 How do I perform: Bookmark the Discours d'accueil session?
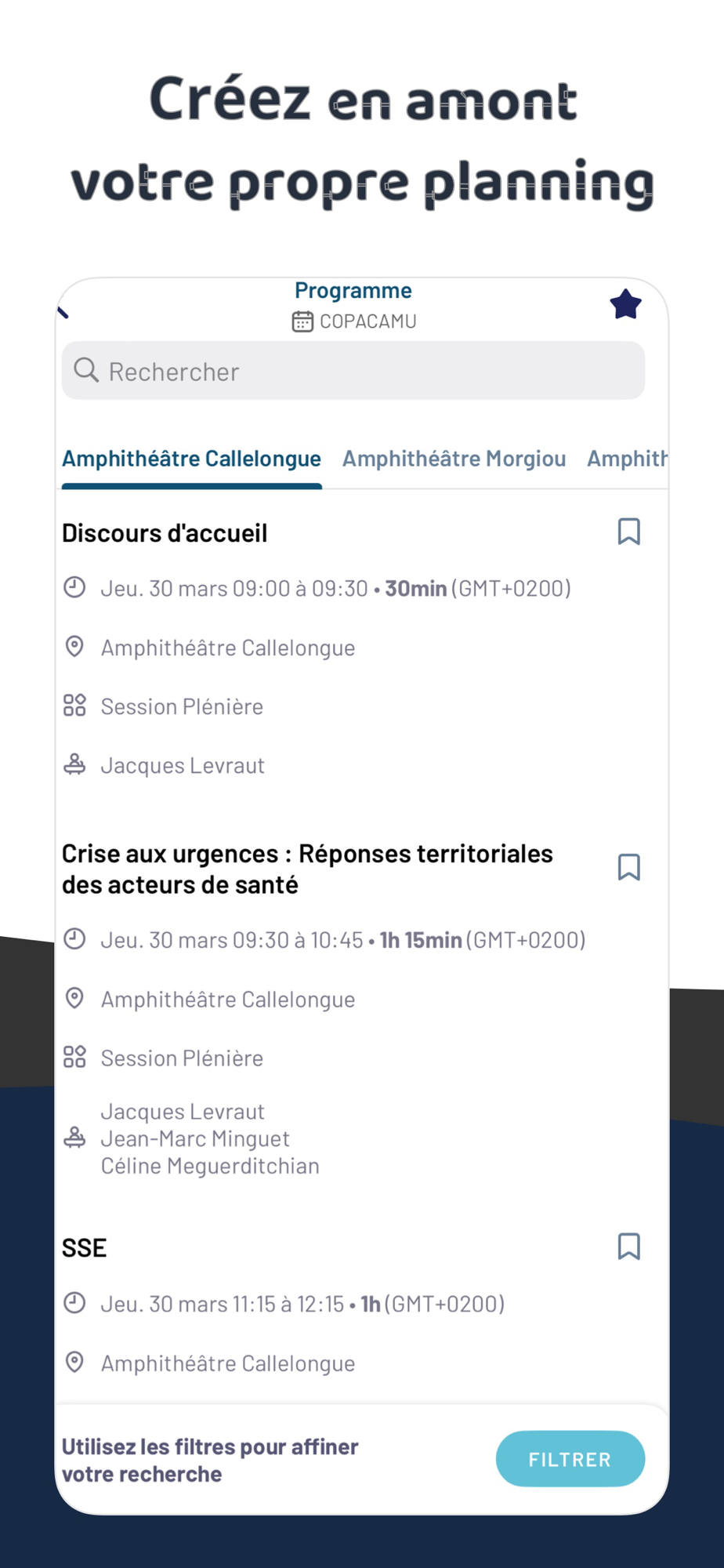coord(628,532)
